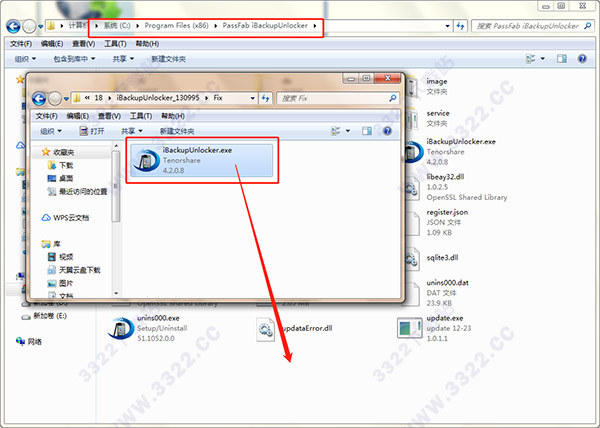Open 文件(F) menu in PassFab window
This screenshot has height=428, width=600.
21,44
